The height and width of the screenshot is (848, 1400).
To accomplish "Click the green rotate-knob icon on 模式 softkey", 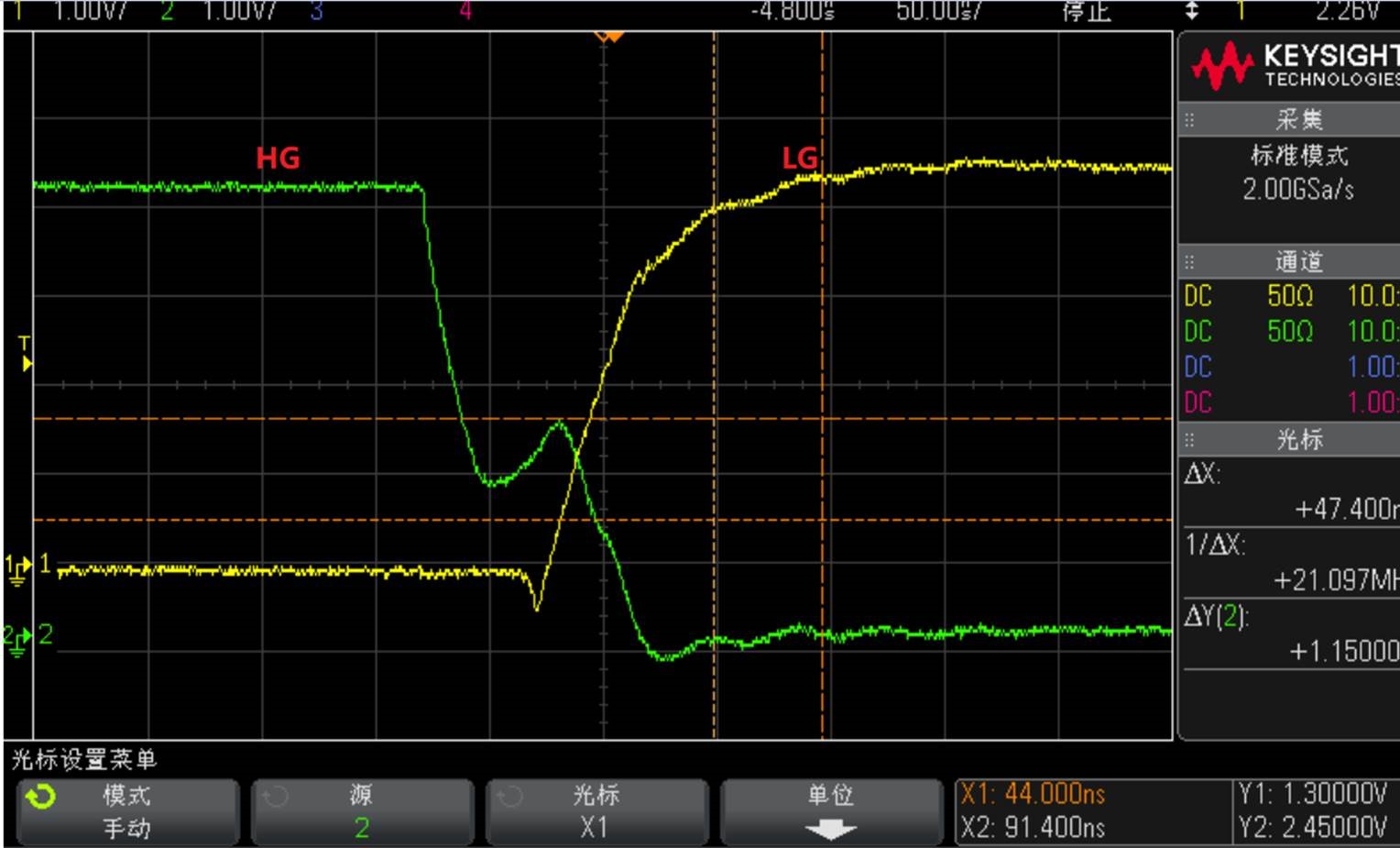I will click(41, 797).
